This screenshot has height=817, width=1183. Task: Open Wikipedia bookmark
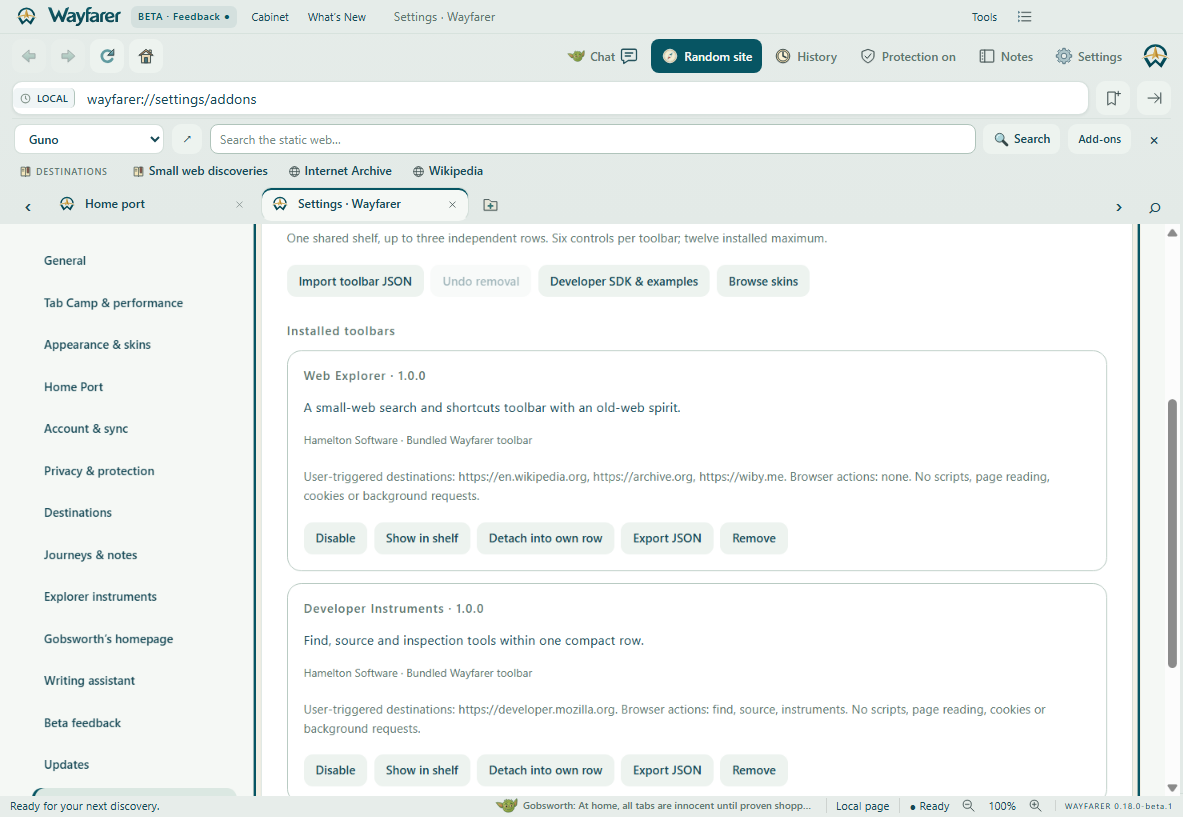point(448,171)
